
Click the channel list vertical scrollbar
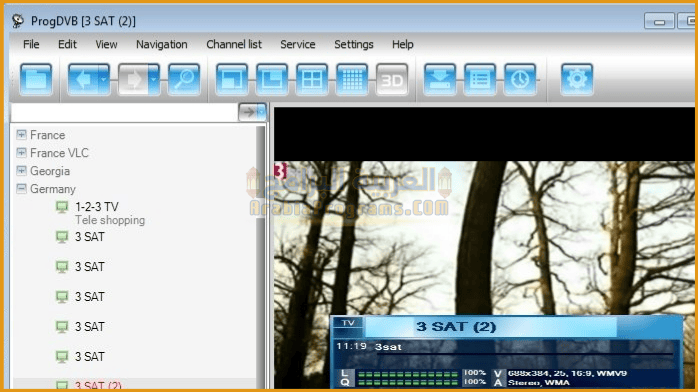point(260,257)
